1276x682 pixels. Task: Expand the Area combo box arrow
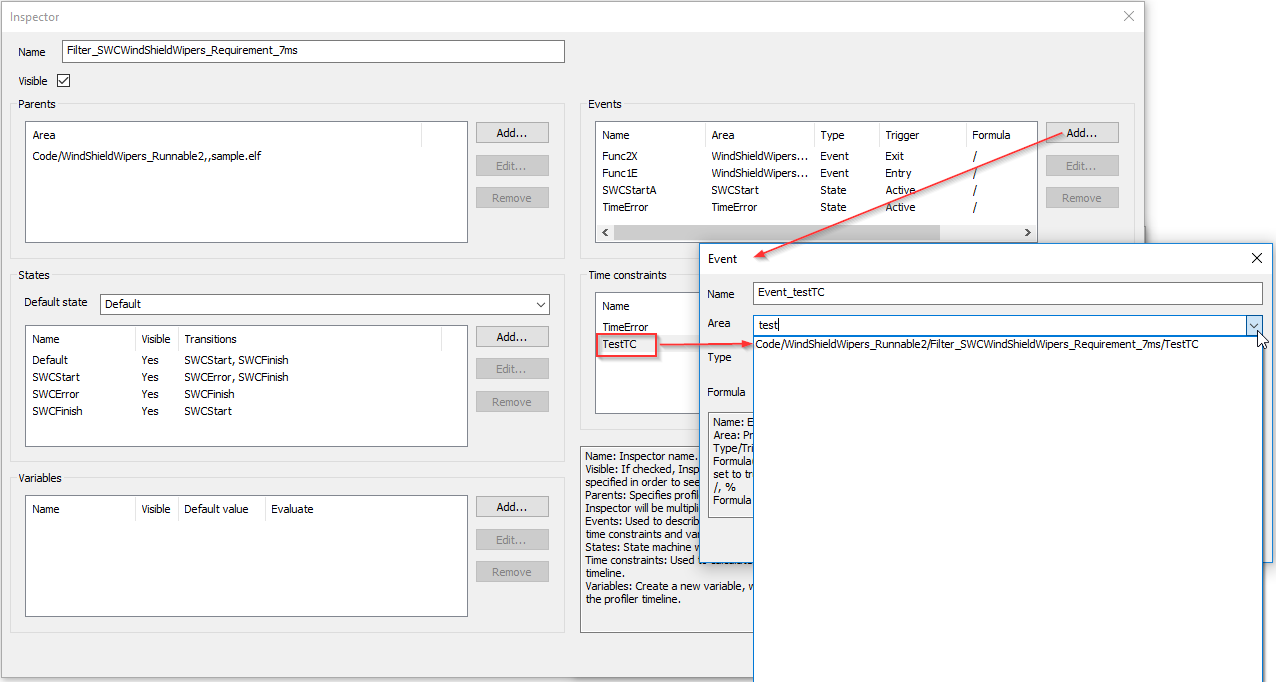pyautogui.click(x=1253, y=325)
